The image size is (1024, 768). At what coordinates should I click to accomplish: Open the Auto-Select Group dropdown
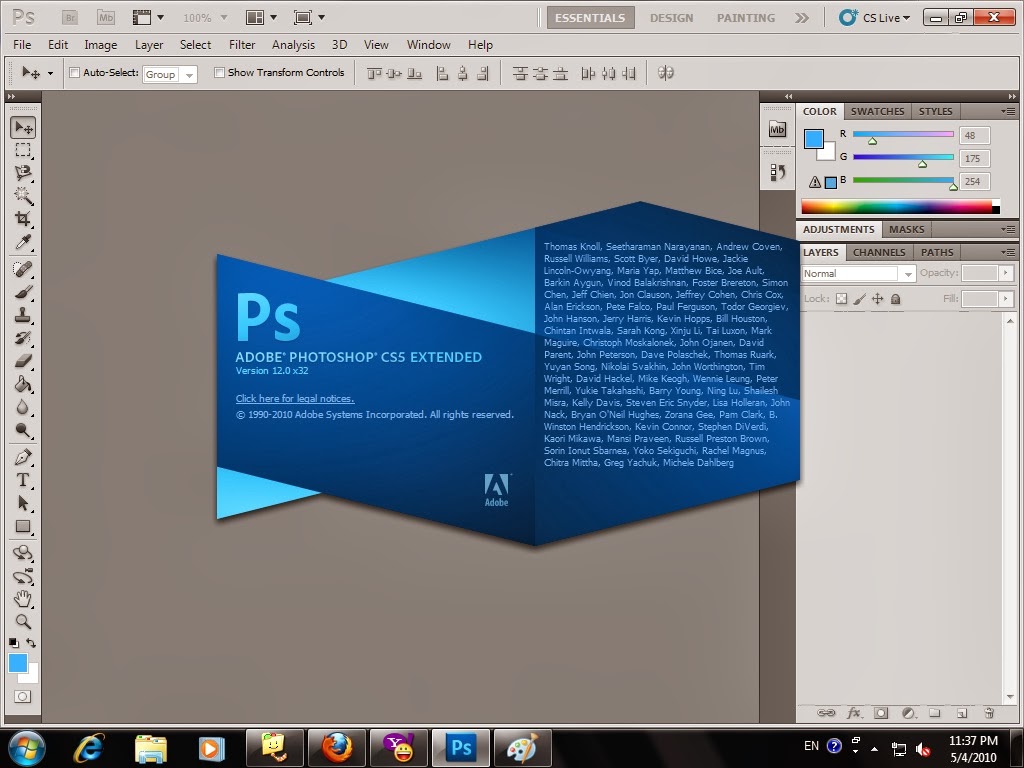[170, 74]
